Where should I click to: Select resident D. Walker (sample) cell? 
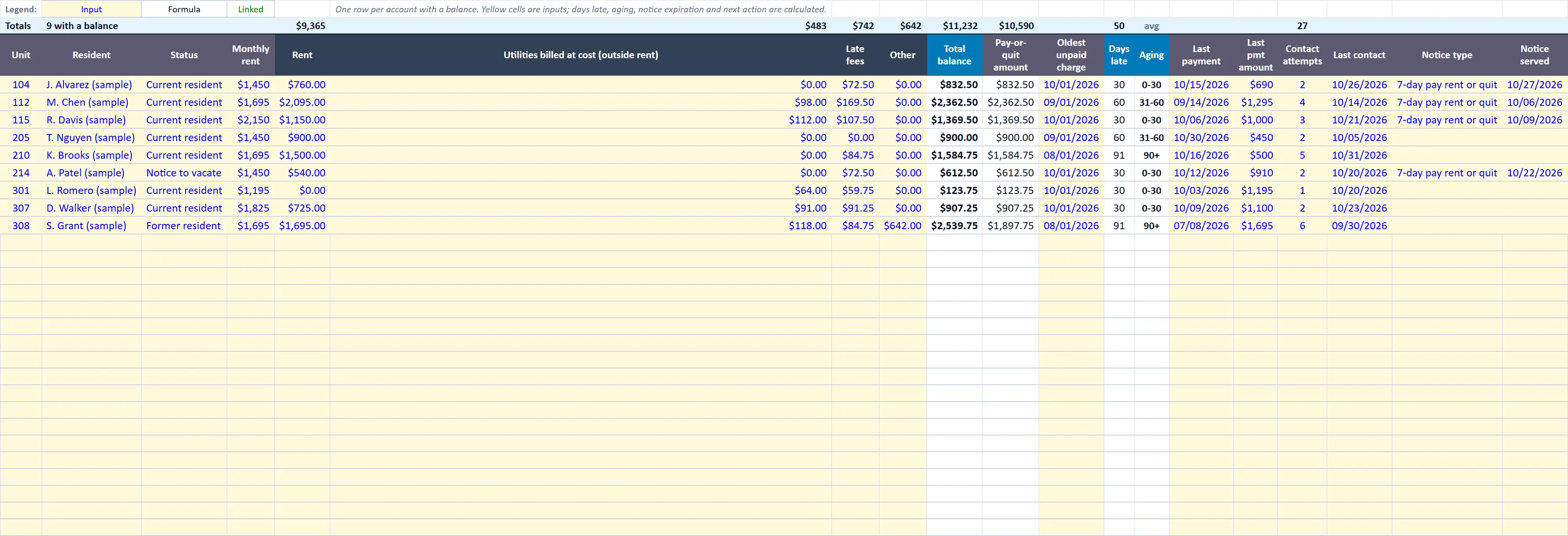91,208
